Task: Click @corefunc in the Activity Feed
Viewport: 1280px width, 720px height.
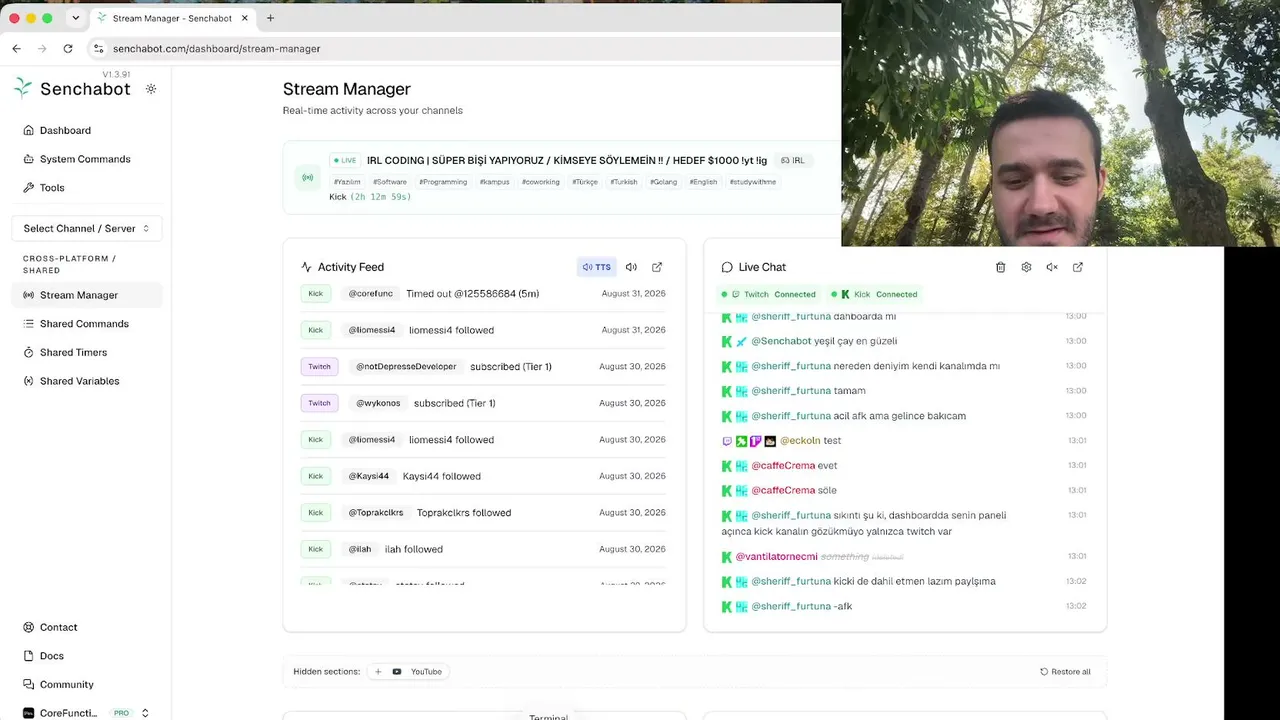Action: pyautogui.click(x=370, y=293)
